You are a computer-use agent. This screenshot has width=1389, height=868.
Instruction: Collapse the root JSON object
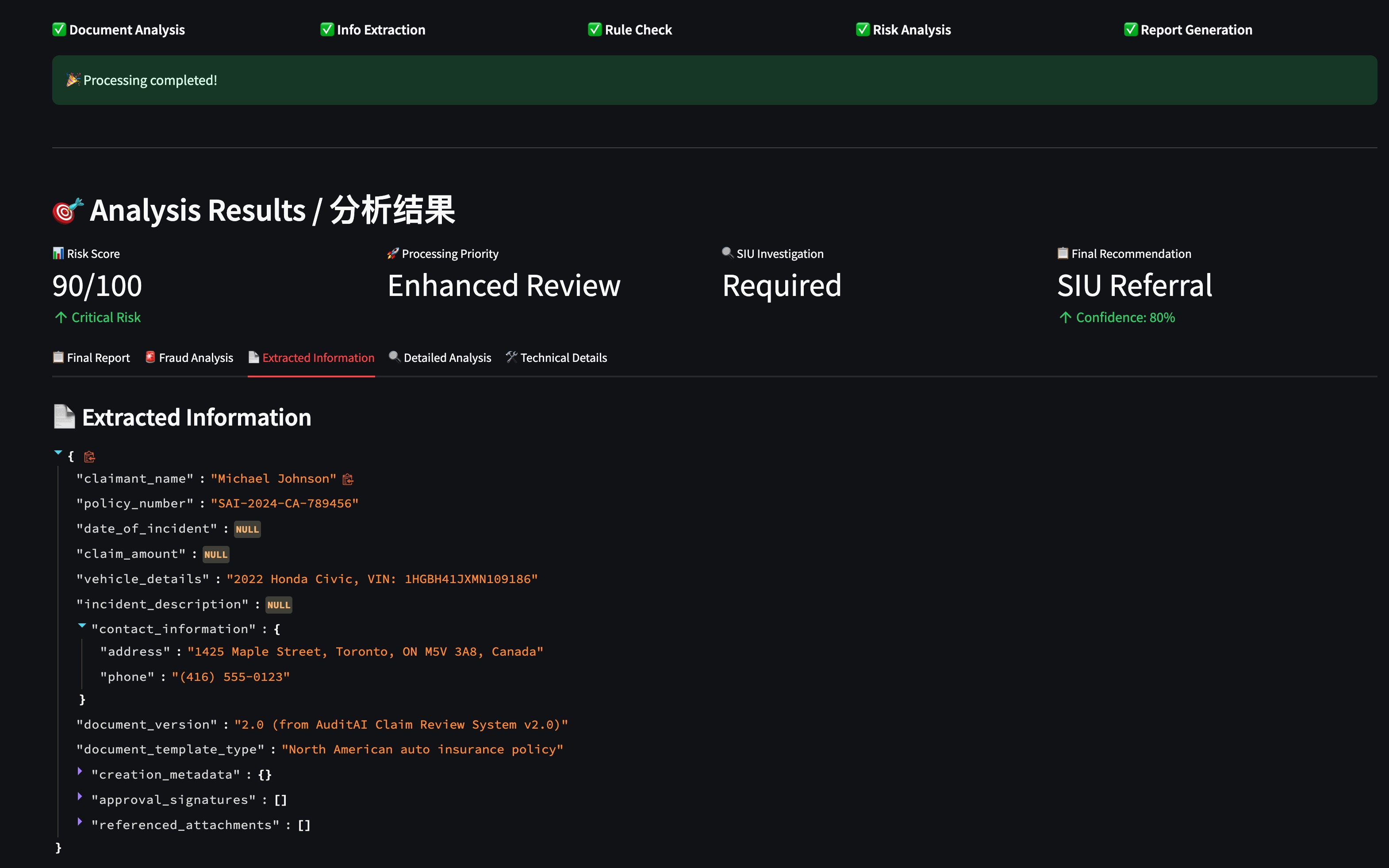tap(58, 453)
